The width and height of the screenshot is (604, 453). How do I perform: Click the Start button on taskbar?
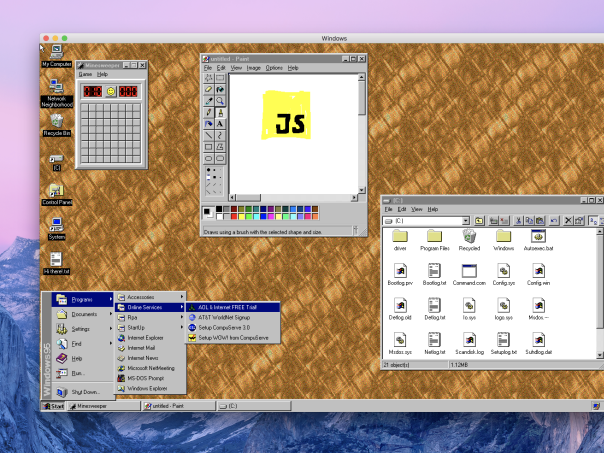coord(53,407)
